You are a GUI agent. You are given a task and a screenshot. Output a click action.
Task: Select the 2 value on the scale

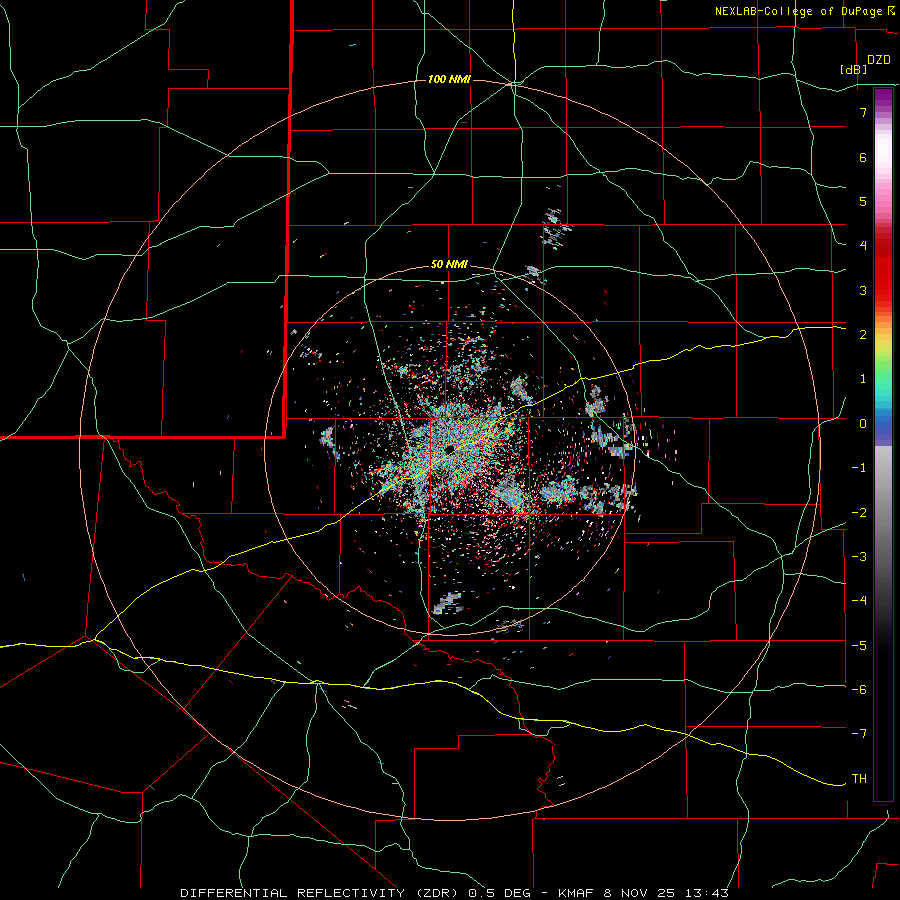coord(863,335)
